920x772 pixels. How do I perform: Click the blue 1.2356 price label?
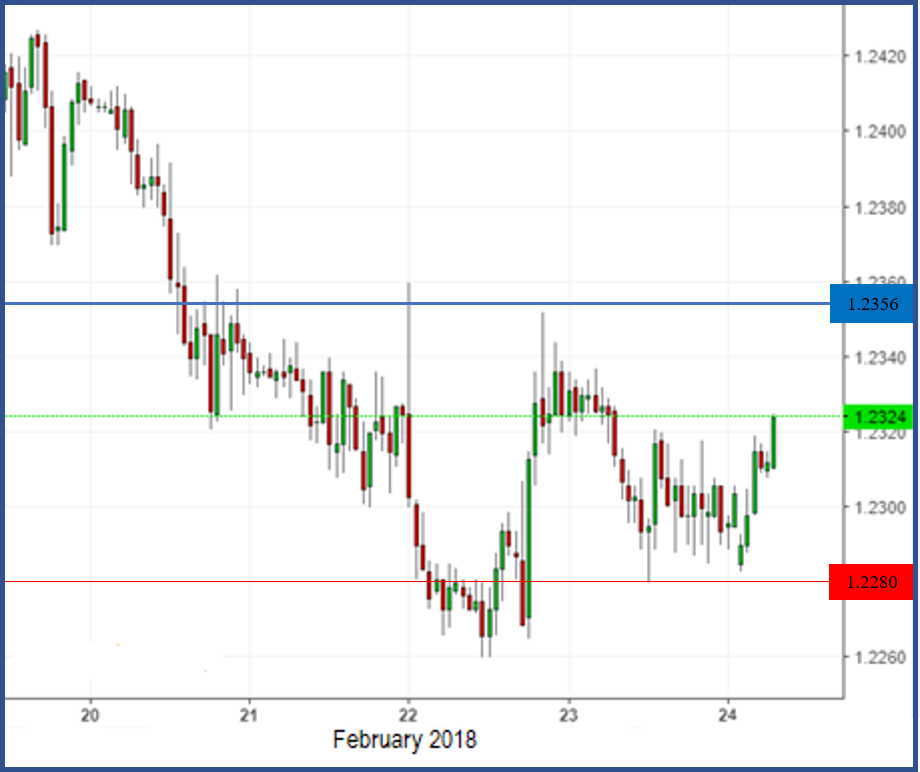[x=872, y=304]
